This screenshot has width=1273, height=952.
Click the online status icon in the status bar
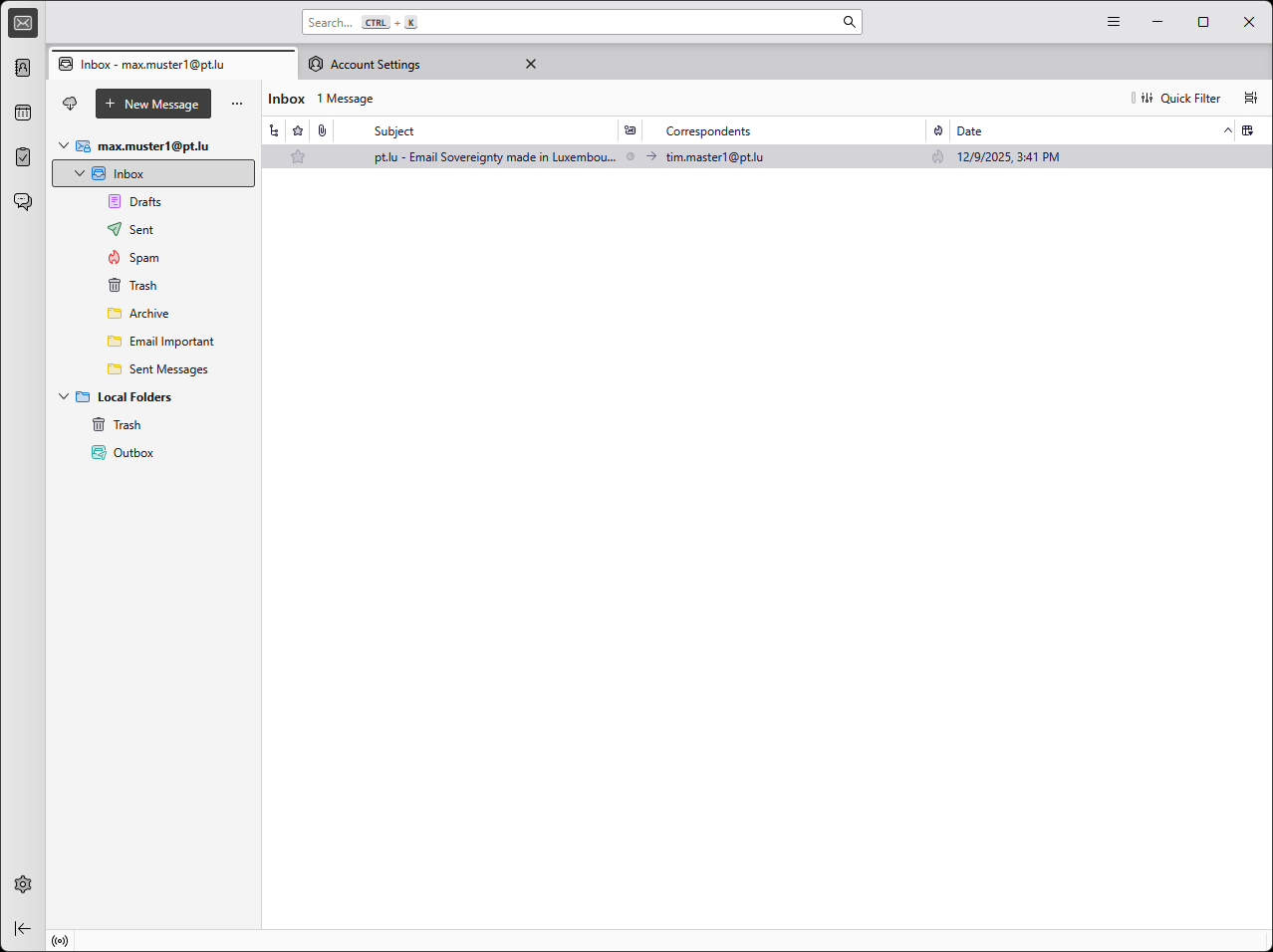pyautogui.click(x=60, y=941)
